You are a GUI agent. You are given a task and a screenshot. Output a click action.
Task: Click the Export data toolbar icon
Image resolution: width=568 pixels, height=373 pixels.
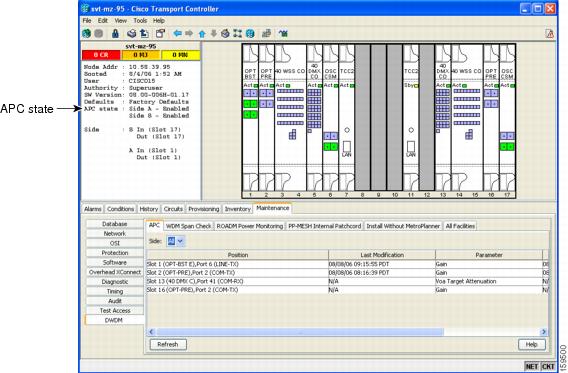[x=145, y=34]
